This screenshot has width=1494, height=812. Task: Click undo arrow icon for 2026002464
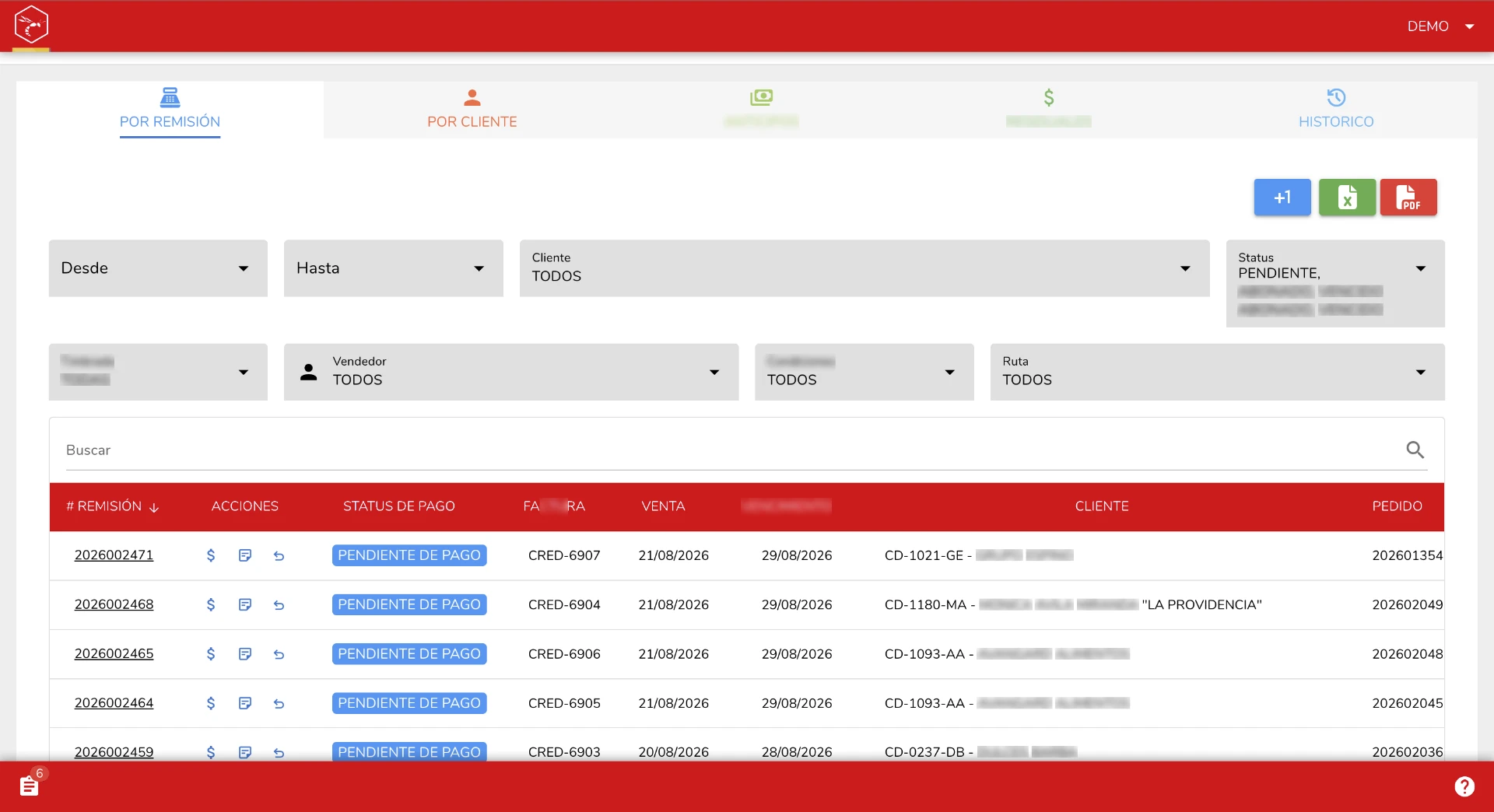[x=279, y=704]
